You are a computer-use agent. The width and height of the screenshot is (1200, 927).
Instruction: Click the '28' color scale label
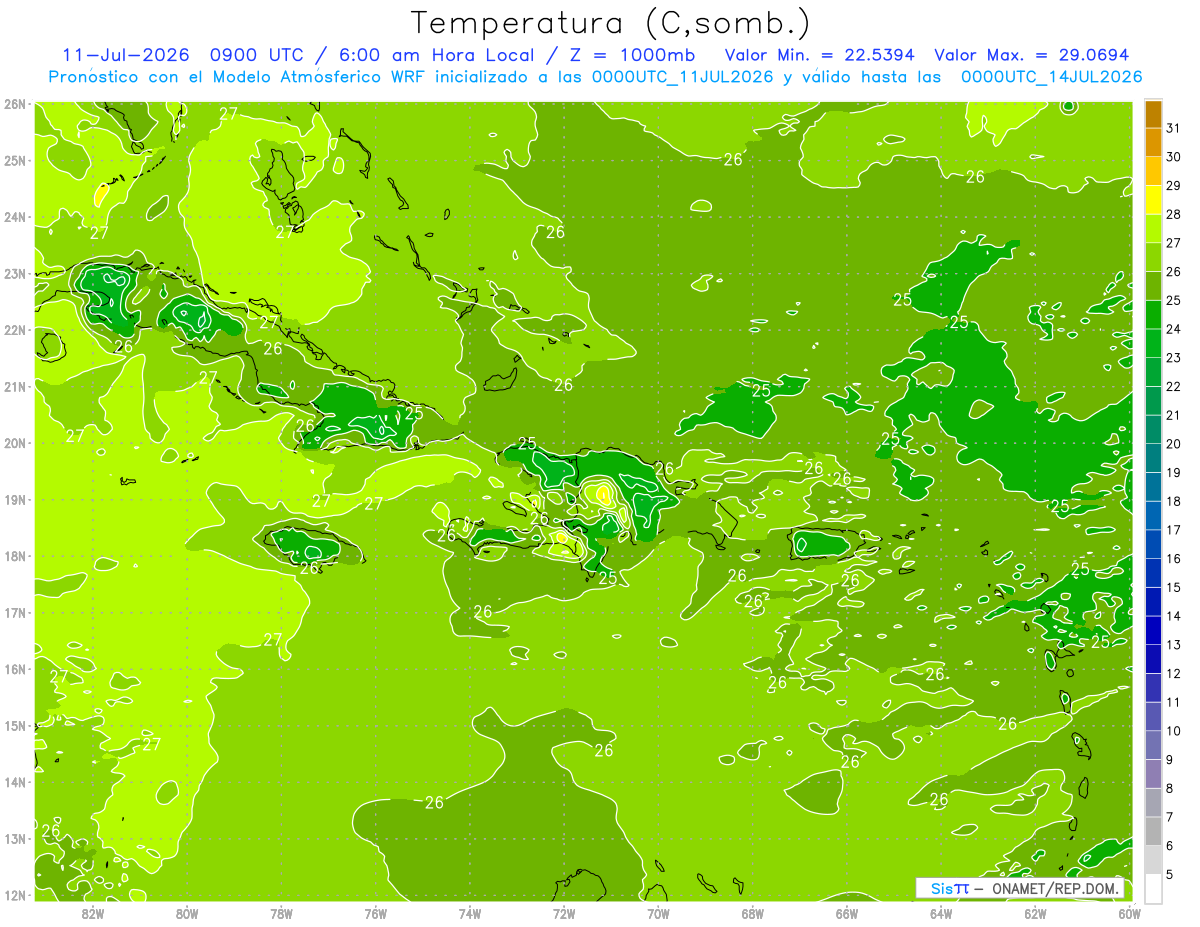[x=1174, y=214]
